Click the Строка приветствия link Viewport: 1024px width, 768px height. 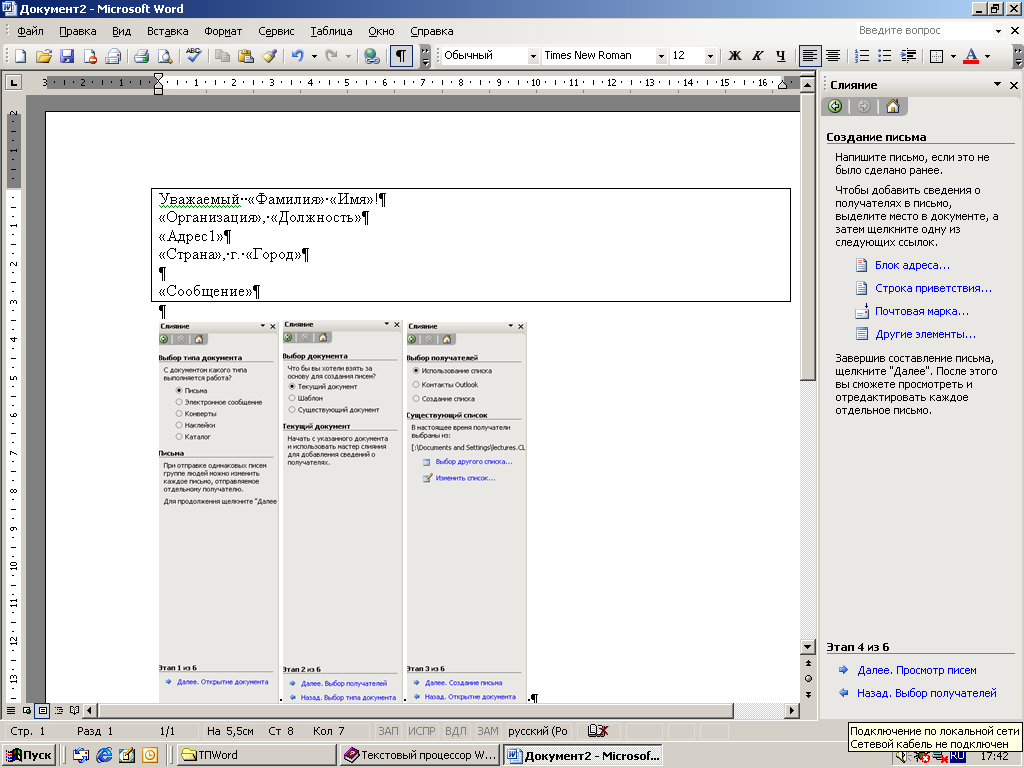click(x=933, y=288)
